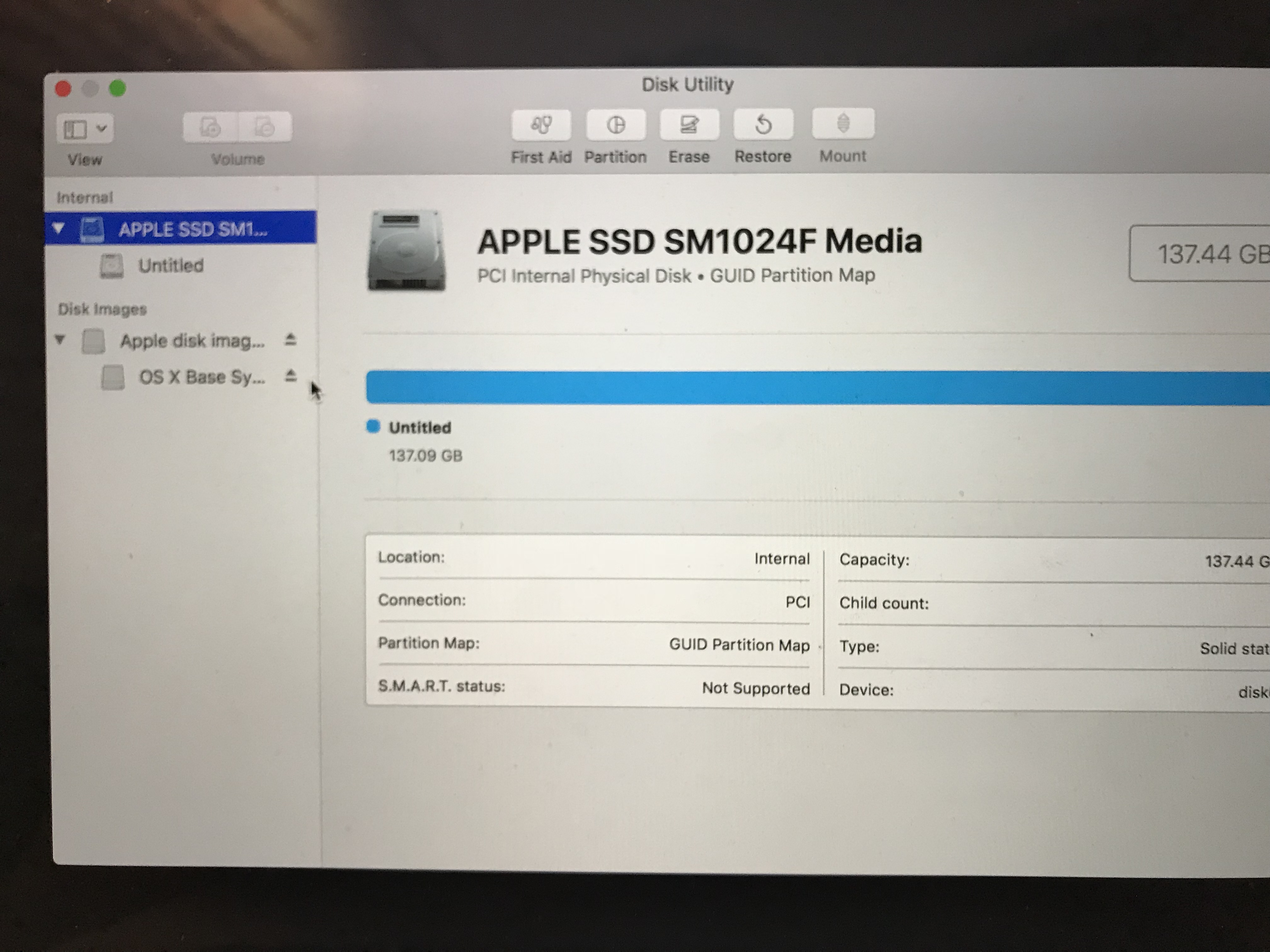Viewport: 1270px width, 952px height.
Task: Click the blue Untitled legend dot
Action: tap(373, 426)
